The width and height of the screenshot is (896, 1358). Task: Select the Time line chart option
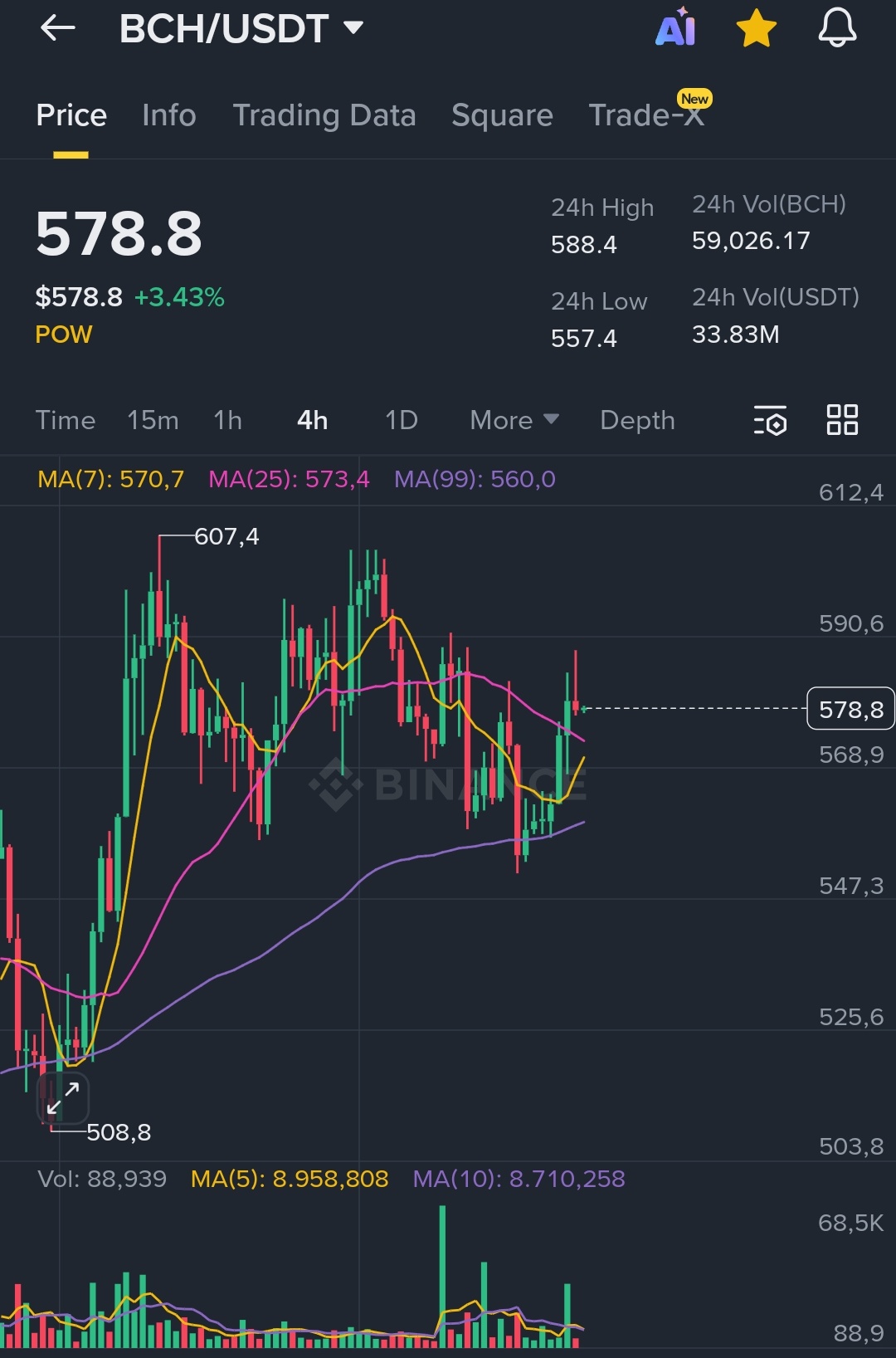66,420
